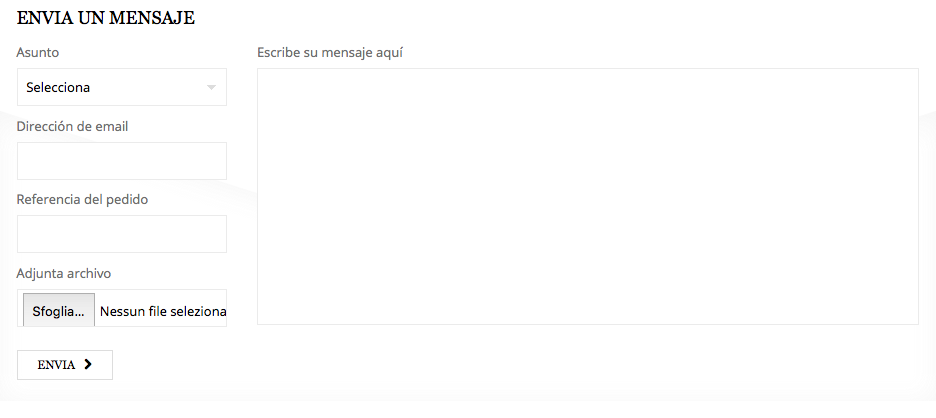Focus the Dirección de email input field

click(122, 161)
